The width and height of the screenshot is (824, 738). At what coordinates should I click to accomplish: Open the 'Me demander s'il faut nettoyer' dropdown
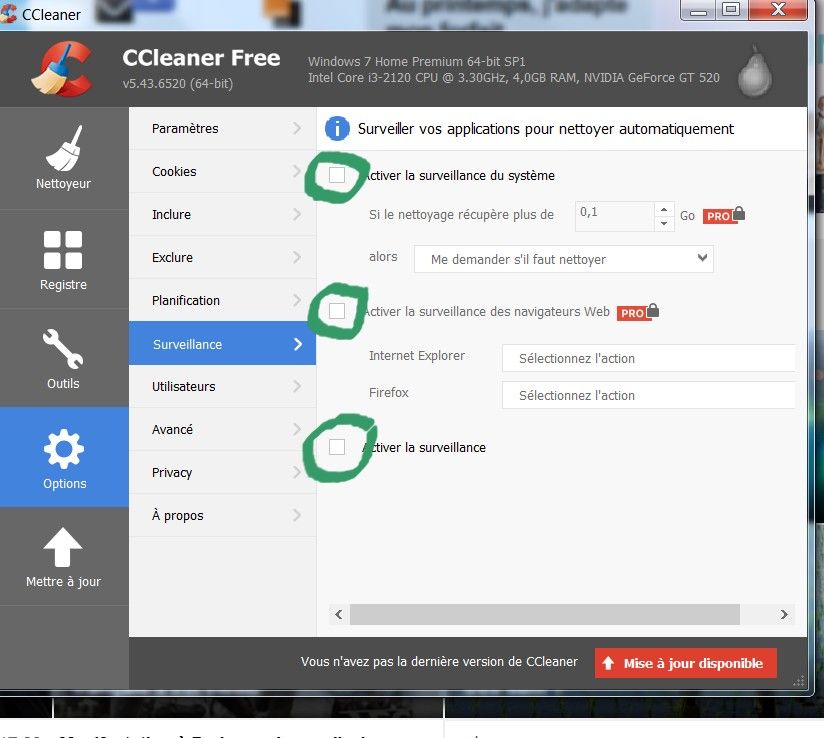click(564, 259)
